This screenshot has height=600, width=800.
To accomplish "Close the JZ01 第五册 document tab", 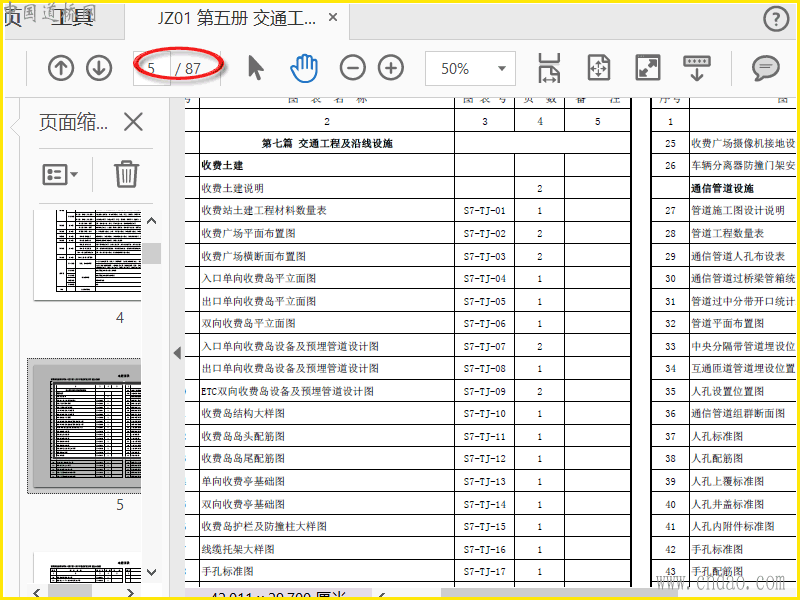I will pos(333,18).
